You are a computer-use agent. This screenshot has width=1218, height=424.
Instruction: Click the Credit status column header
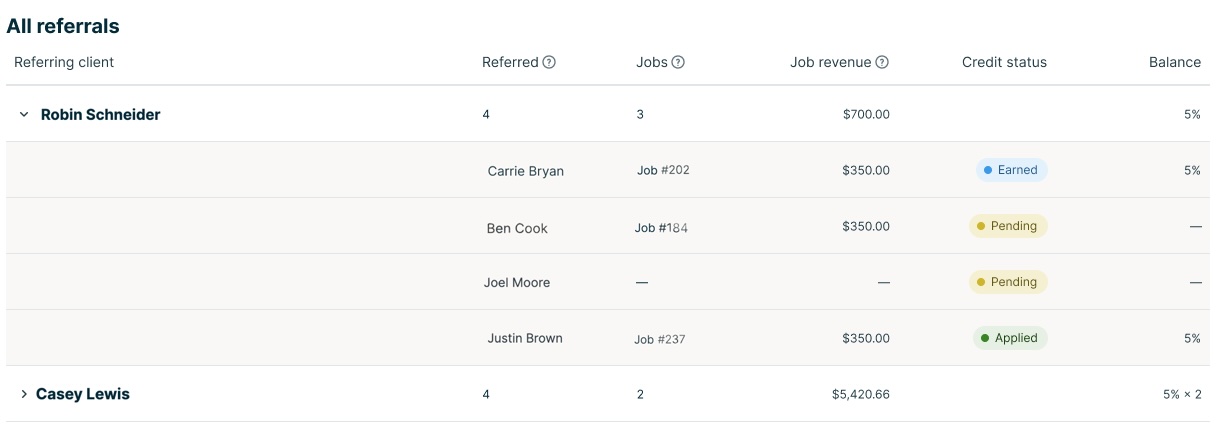point(1004,62)
